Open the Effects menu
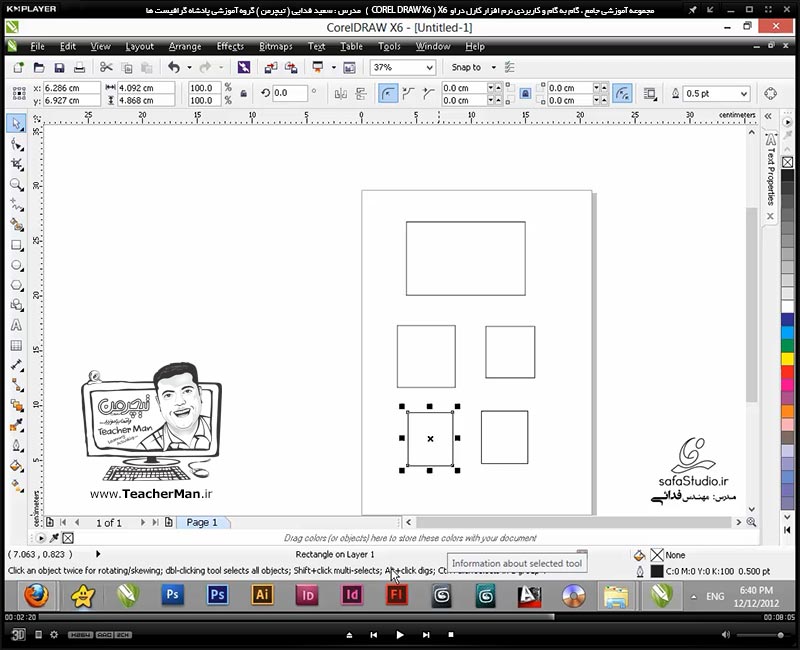This screenshot has width=800, height=650. coord(230,46)
